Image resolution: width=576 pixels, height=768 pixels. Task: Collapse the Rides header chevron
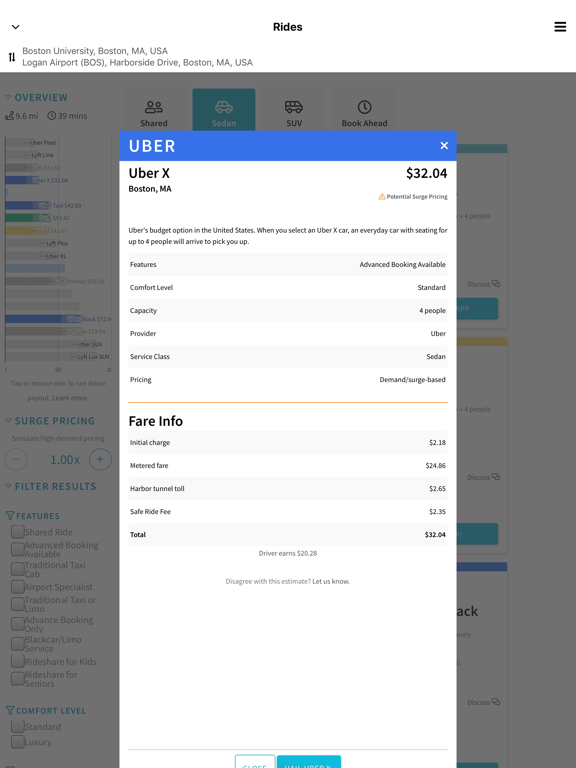tap(16, 27)
